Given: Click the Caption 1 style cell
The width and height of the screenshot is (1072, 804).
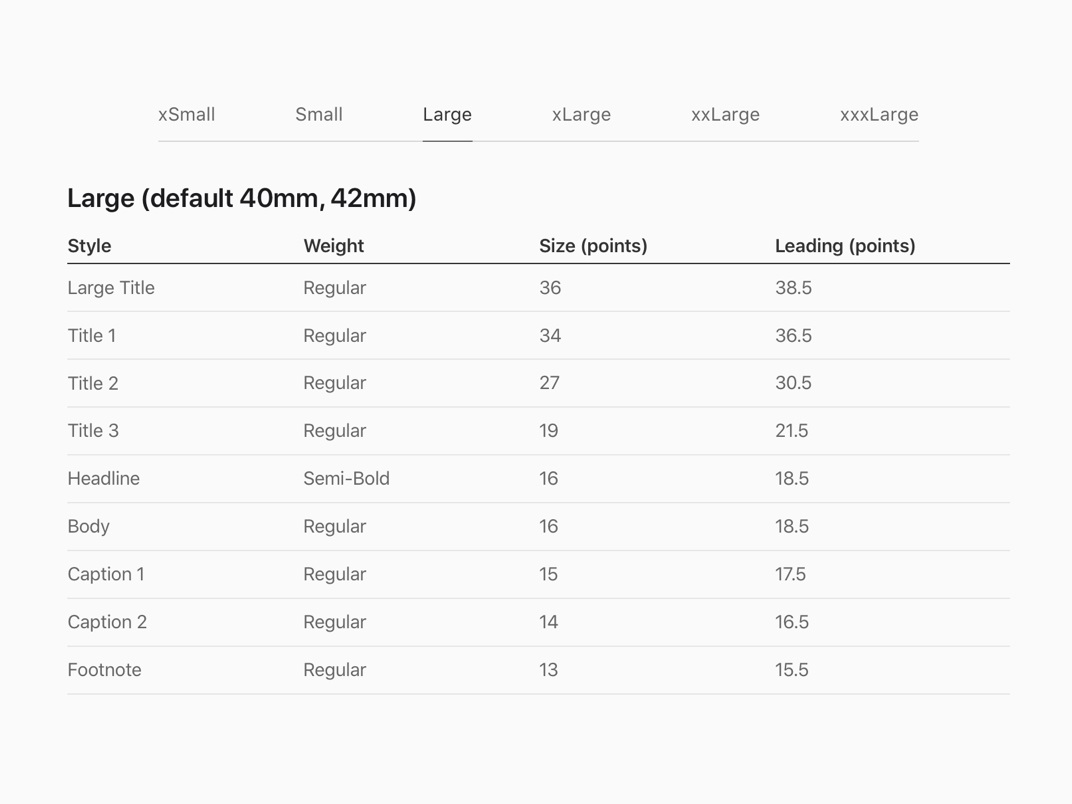Looking at the screenshot, I should (x=106, y=574).
